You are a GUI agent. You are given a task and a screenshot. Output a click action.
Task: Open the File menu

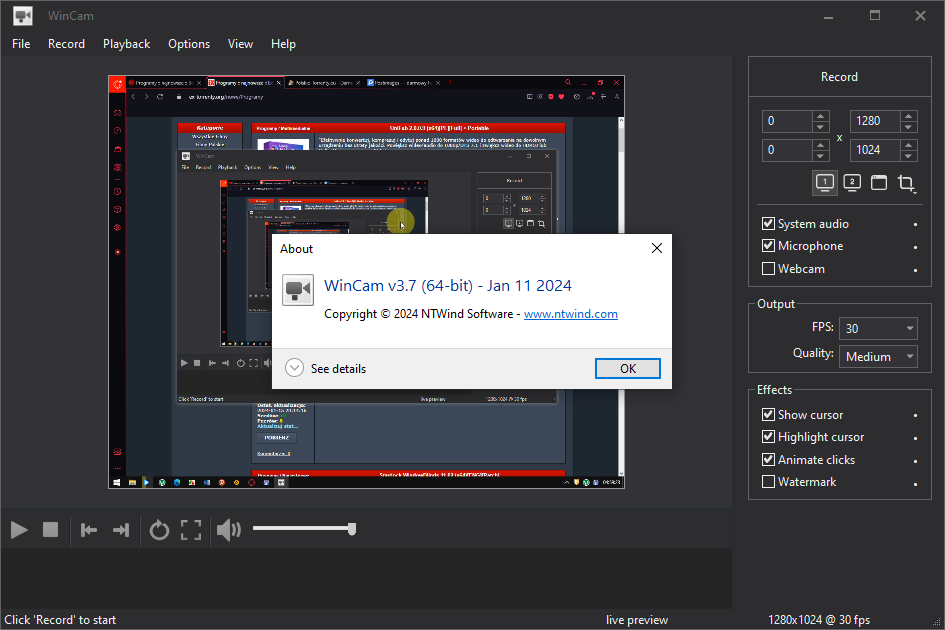click(x=21, y=44)
